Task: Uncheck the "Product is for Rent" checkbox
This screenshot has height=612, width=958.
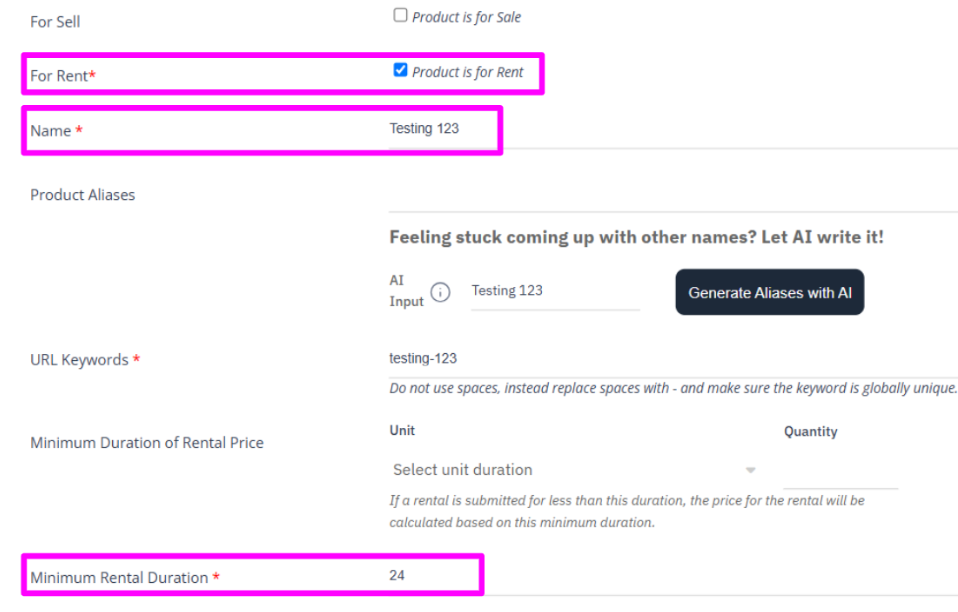Action: click(400, 69)
